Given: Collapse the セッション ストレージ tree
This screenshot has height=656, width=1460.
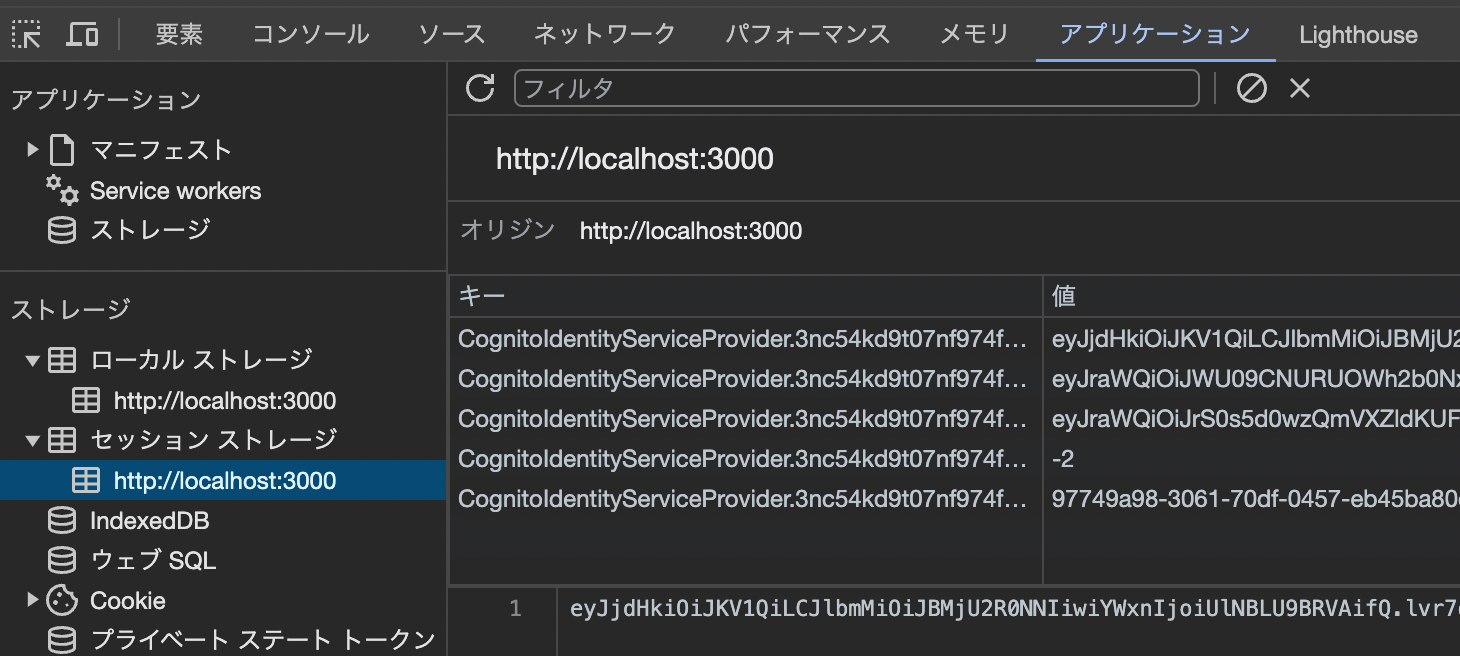Looking at the screenshot, I should 32,439.
